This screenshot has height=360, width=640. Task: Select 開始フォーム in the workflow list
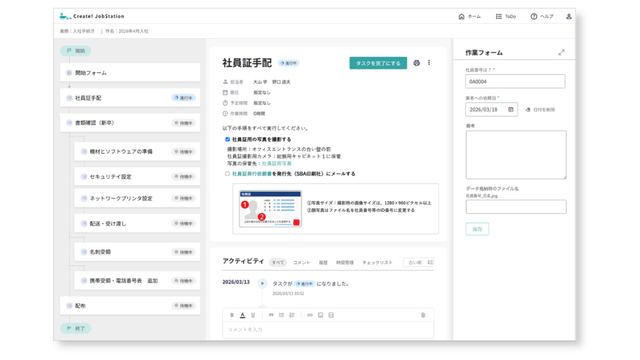(130, 73)
